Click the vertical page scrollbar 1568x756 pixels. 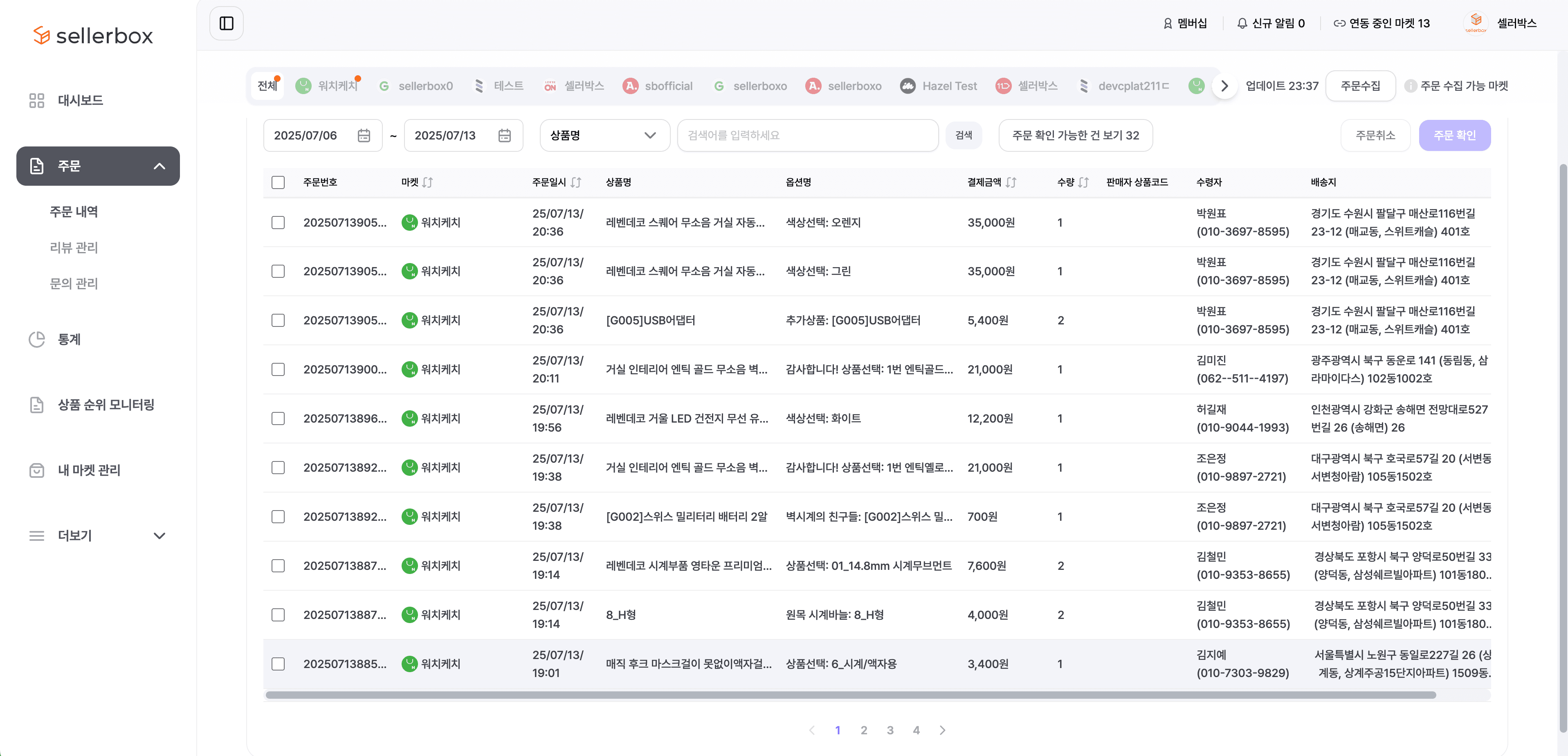click(x=1563, y=448)
